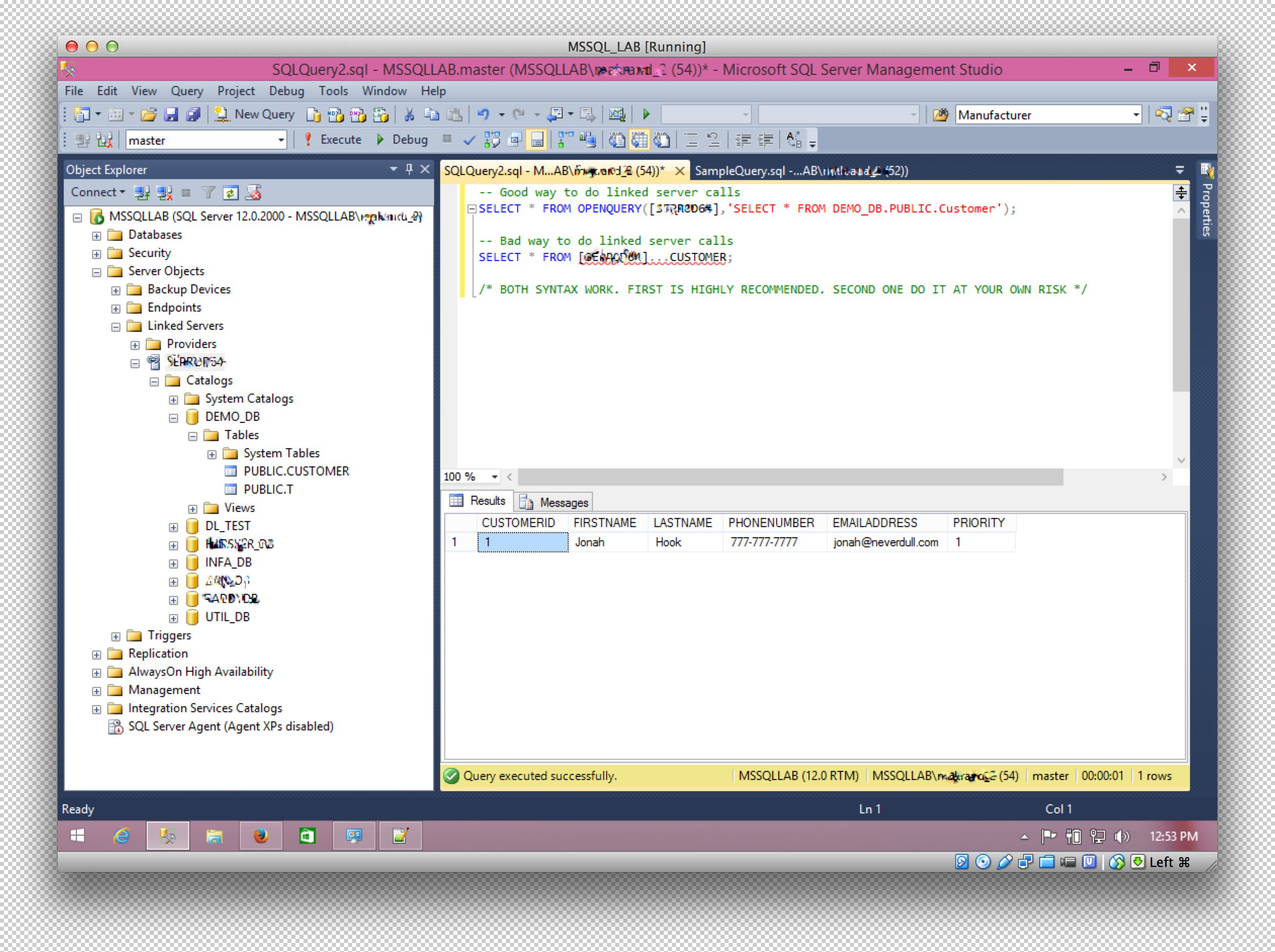1275x952 pixels.
Task: Refresh the Object Explorer tree
Action: pos(231,193)
